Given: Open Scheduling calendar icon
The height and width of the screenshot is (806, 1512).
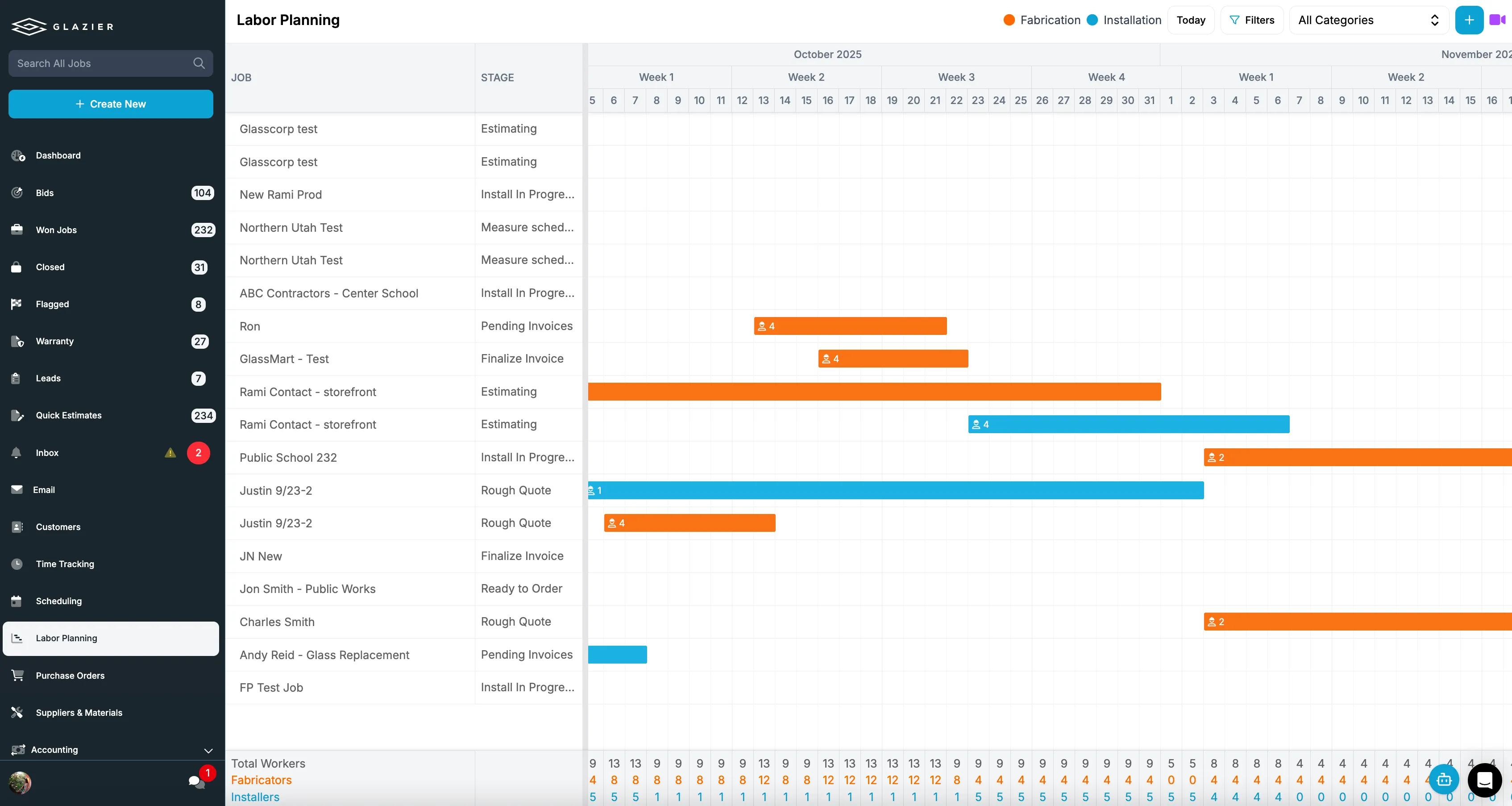Looking at the screenshot, I should [x=17, y=601].
